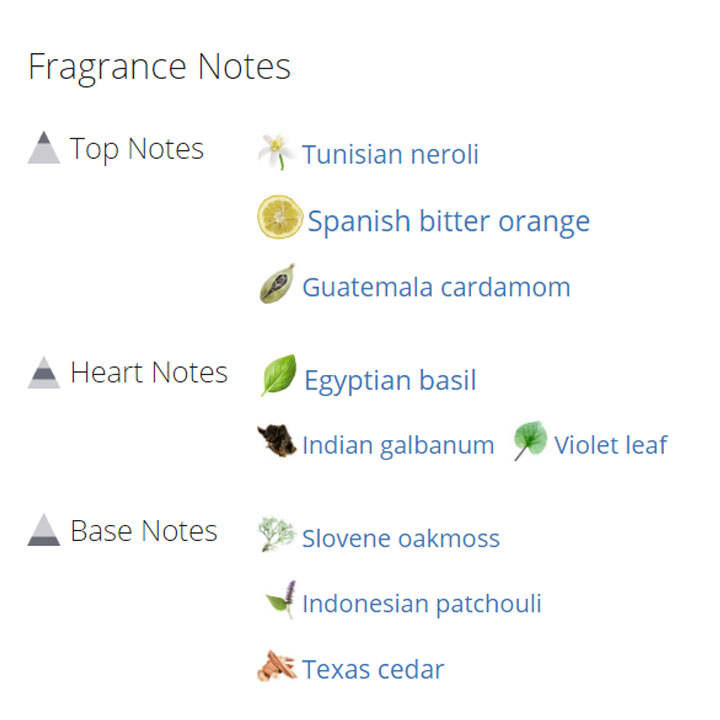This screenshot has height=720, width=720.
Task: Select the Indian galbanum link
Action: (x=398, y=445)
